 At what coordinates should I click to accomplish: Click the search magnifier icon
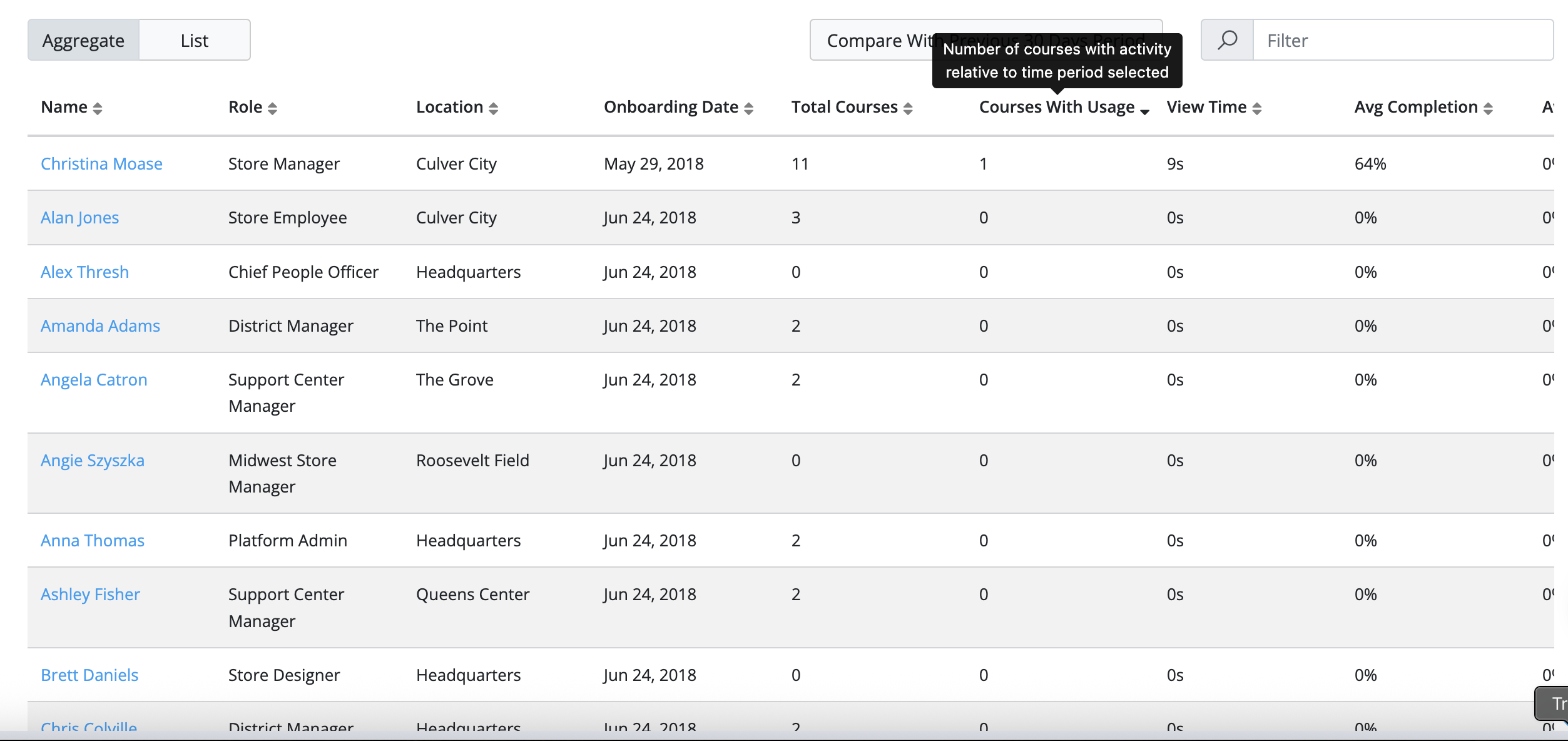(x=1227, y=40)
